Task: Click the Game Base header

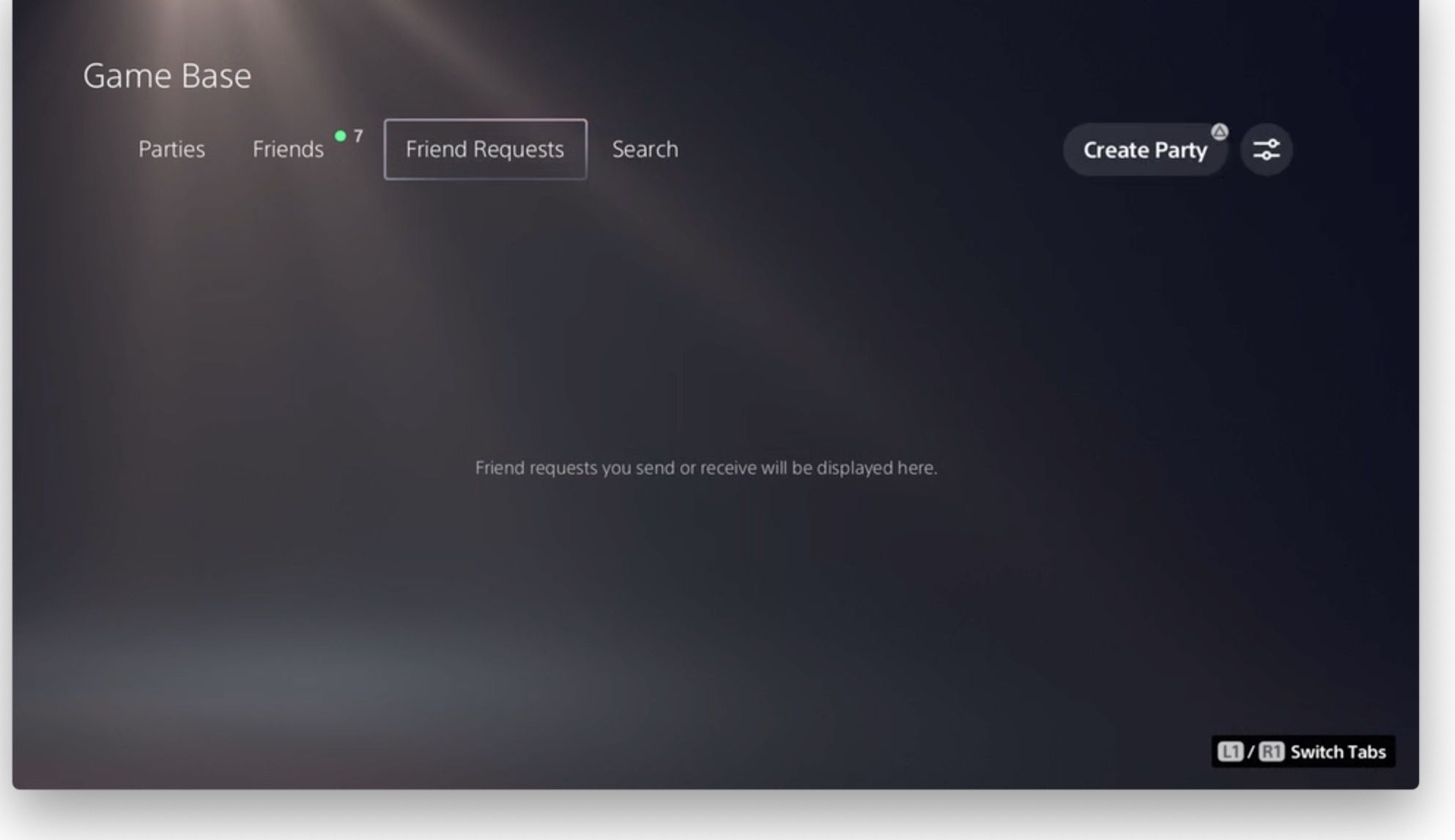Action: [167, 75]
